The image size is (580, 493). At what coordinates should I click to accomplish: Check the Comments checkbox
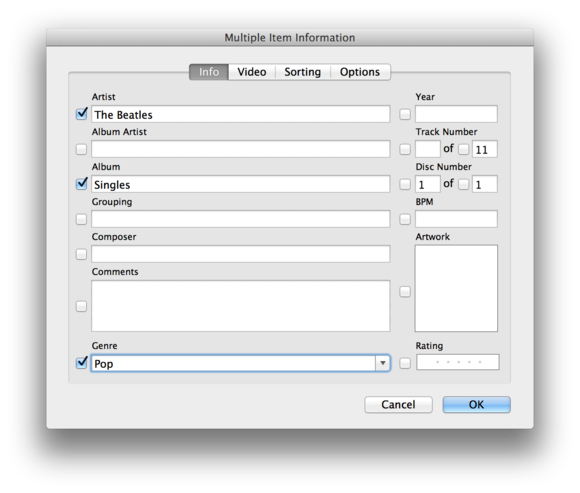tap(81, 306)
